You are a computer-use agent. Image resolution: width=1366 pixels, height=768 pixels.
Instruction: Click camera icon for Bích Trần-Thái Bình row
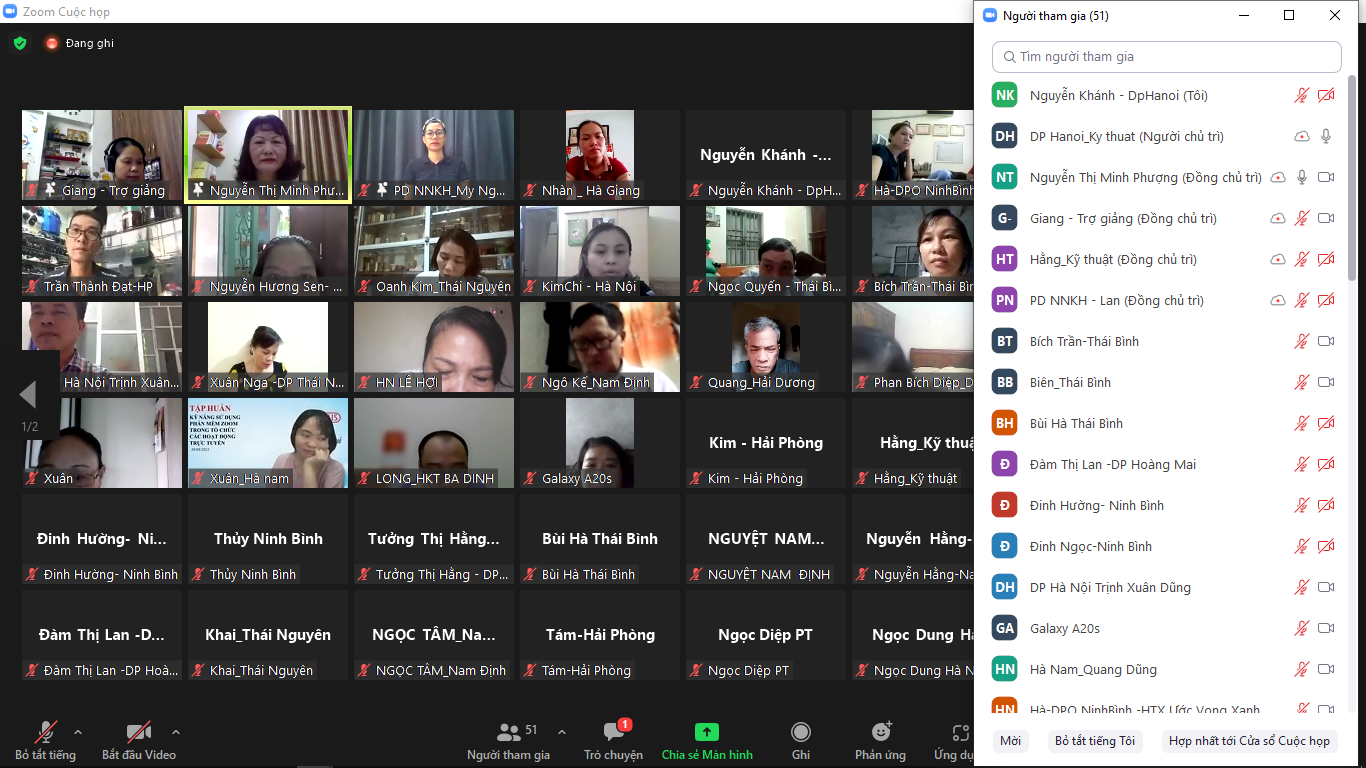1326,342
